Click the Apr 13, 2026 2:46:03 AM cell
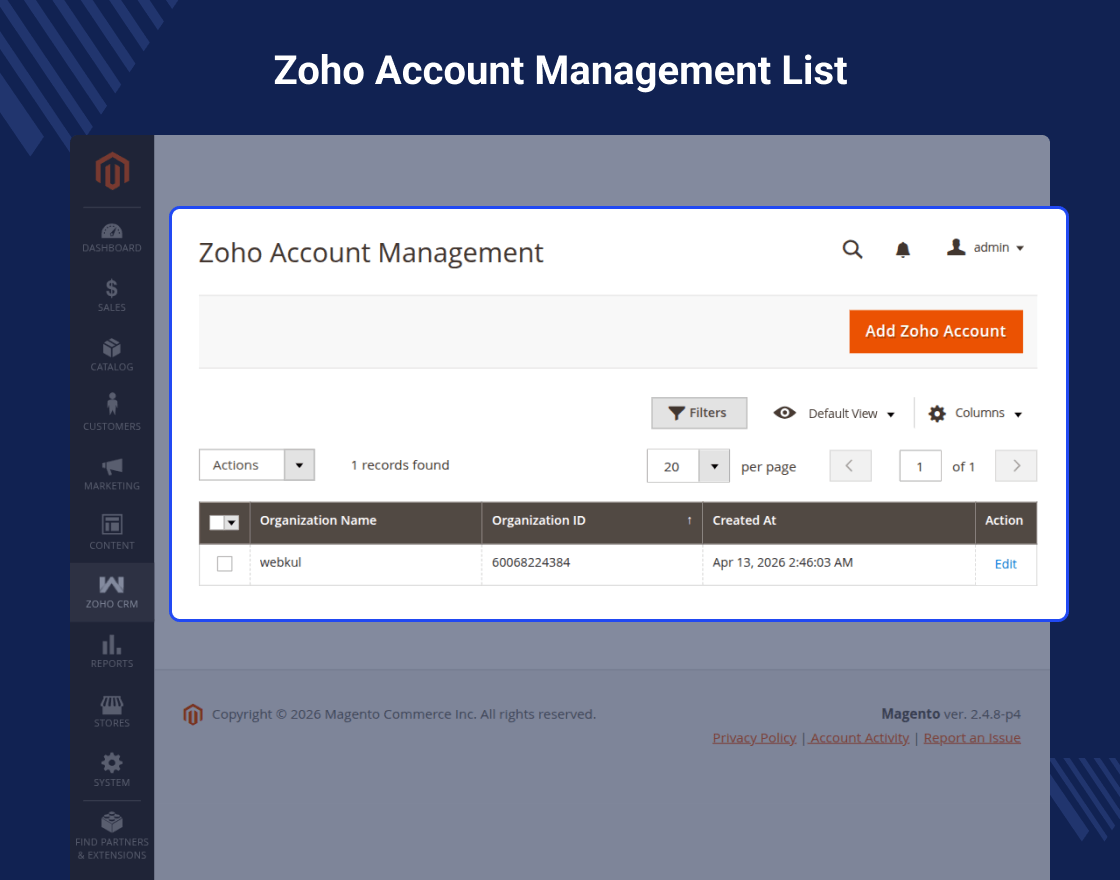Viewport: 1120px width, 880px height. coord(839,564)
